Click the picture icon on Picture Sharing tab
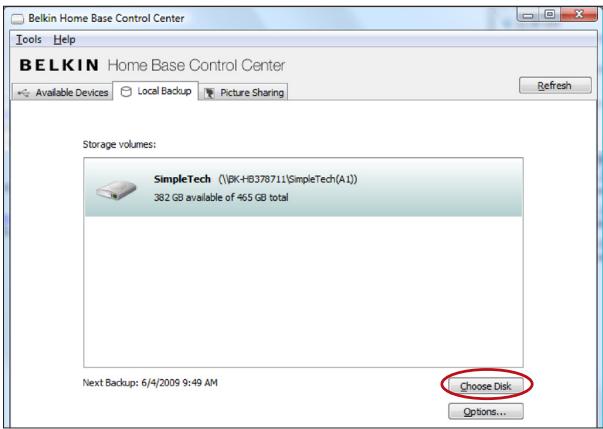603x429 pixels. (210, 93)
